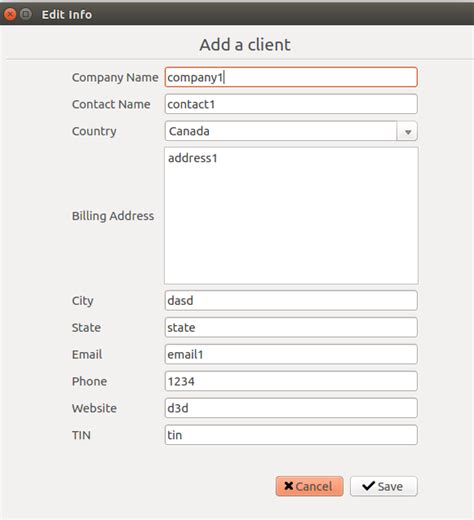Close the Edit Info window
Screen dimensions: 474x520
pyautogui.click(x=10, y=14)
